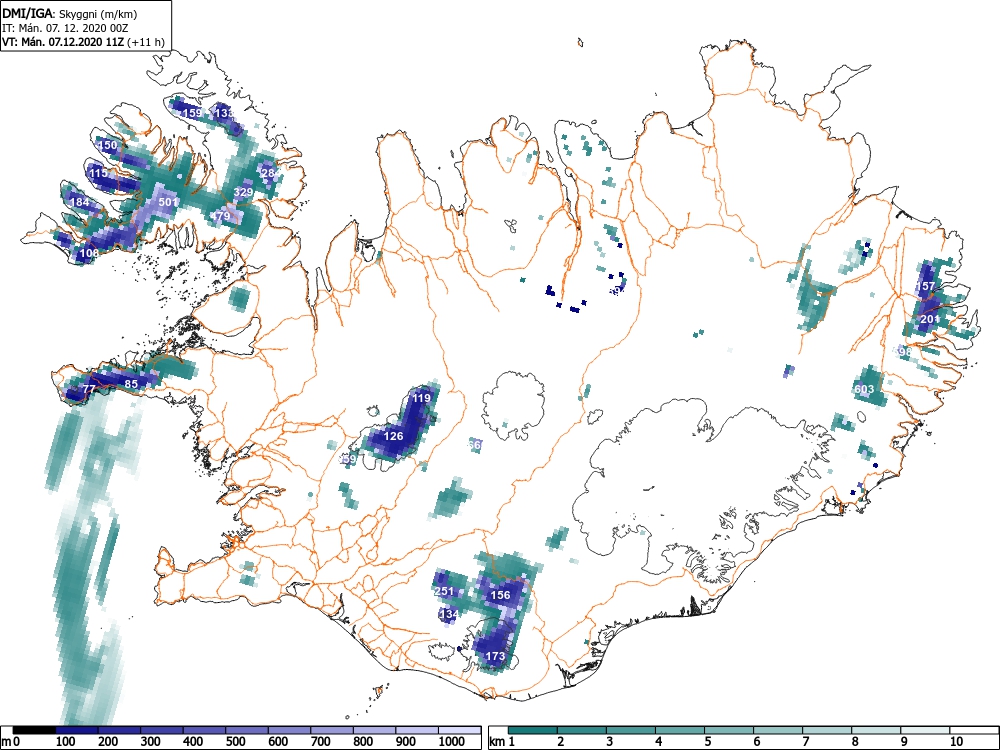1000x750 pixels.
Task: Click the legend swatch between 100 and 200 m
Action: (77, 730)
